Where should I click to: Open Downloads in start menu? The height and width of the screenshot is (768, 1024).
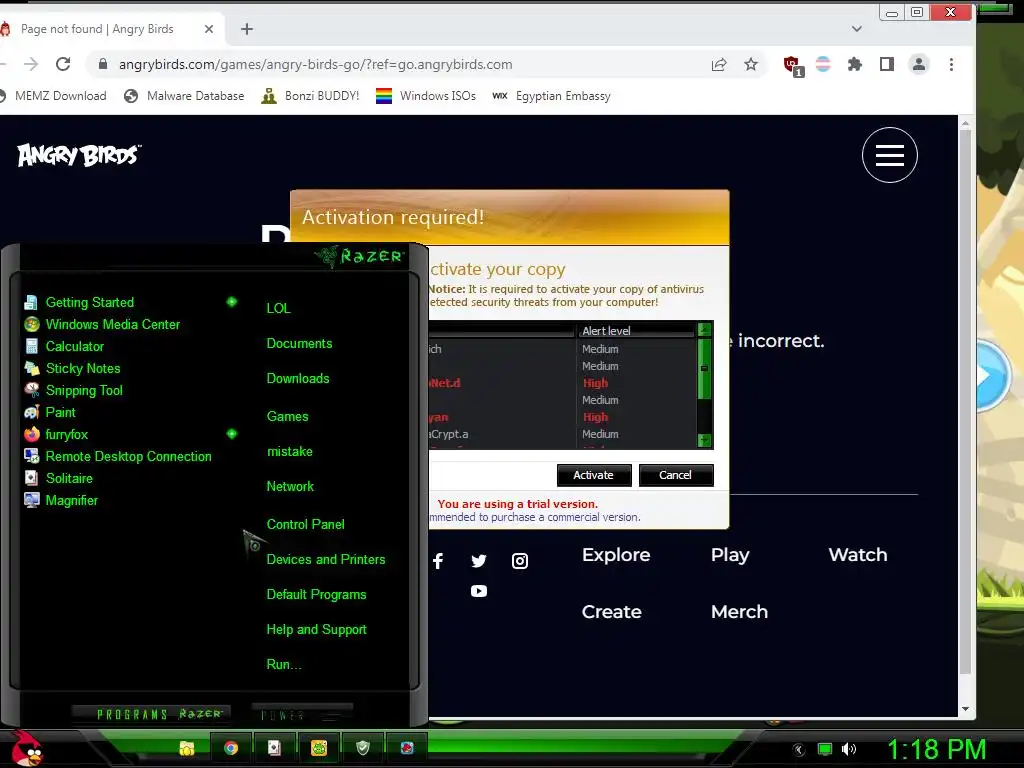[x=298, y=379]
